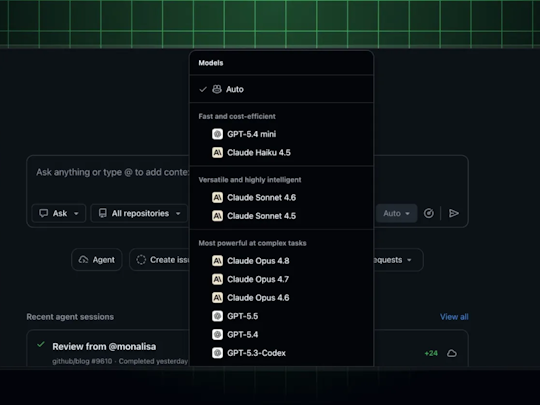
Task: Click the repository icon in All repositories
Action: click(x=103, y=213)
